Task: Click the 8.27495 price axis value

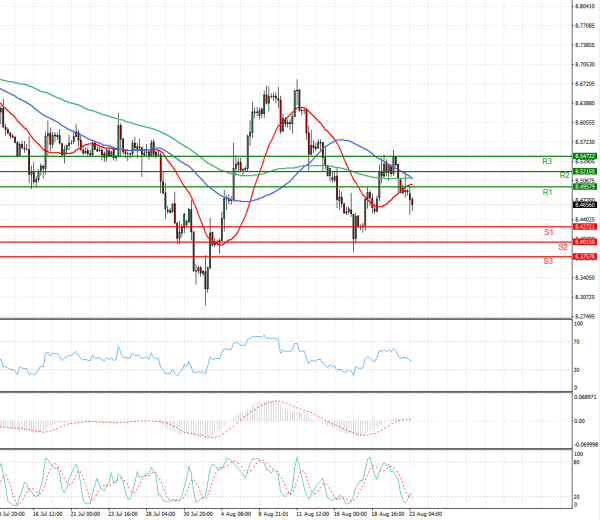Action: point(585,316)
